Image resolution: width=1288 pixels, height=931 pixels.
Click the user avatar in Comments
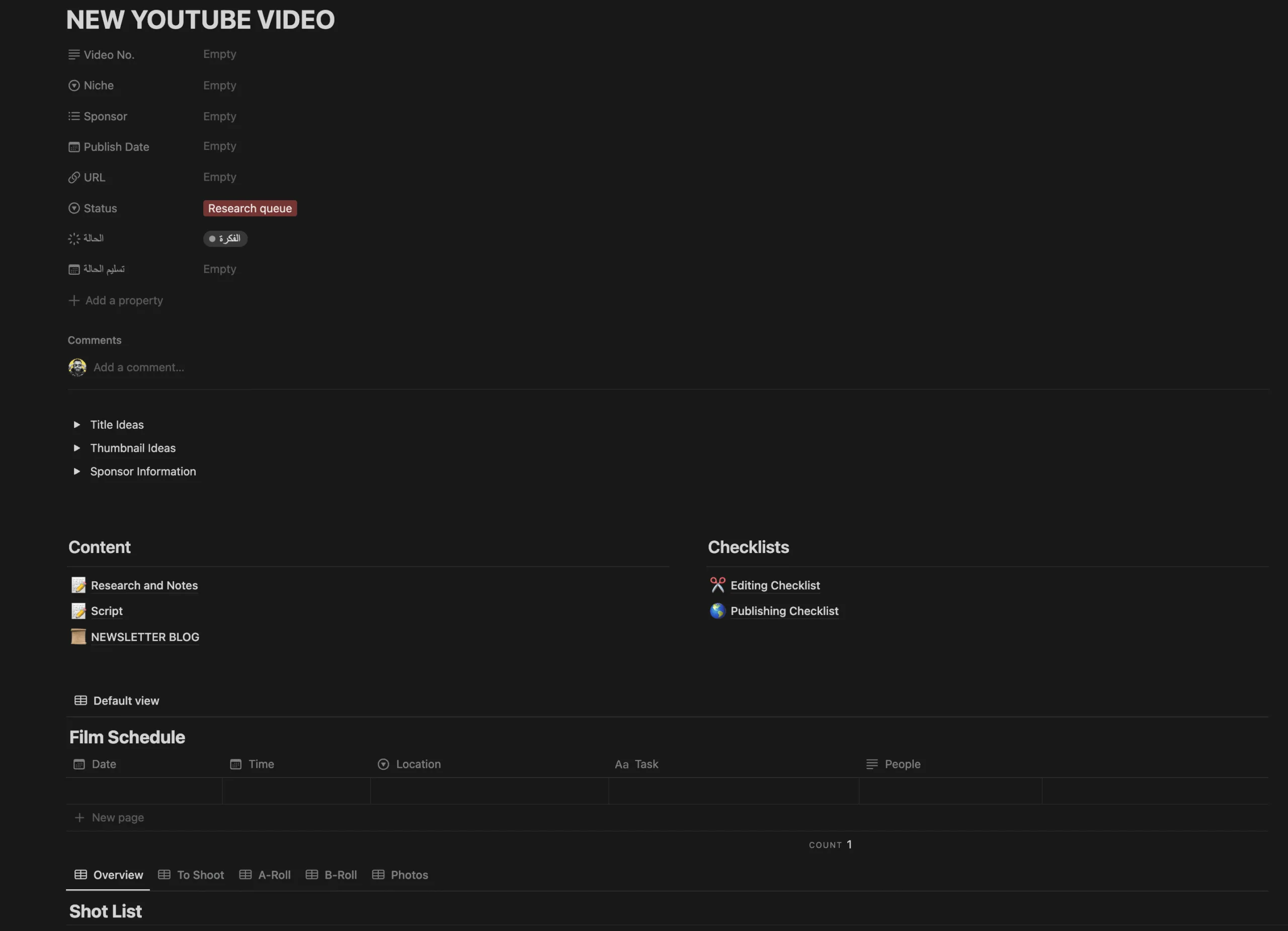pos(78,367)
